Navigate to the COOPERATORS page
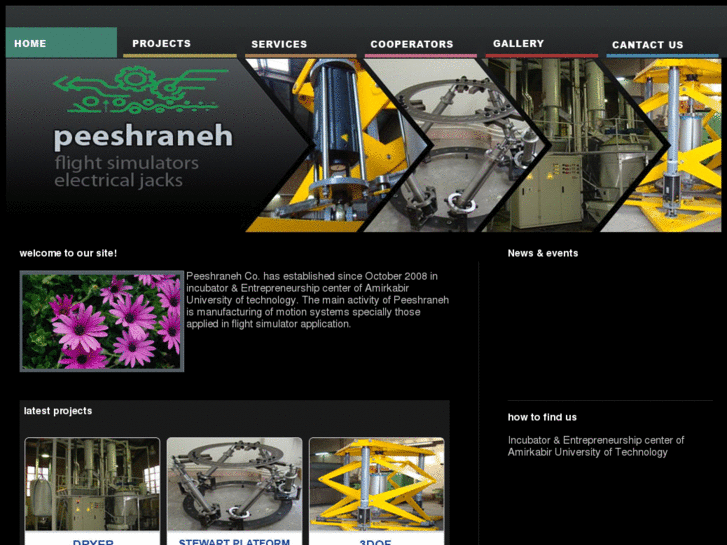This screenshot has height=545, width=727. pyautogui.click(x=421, y=44)
